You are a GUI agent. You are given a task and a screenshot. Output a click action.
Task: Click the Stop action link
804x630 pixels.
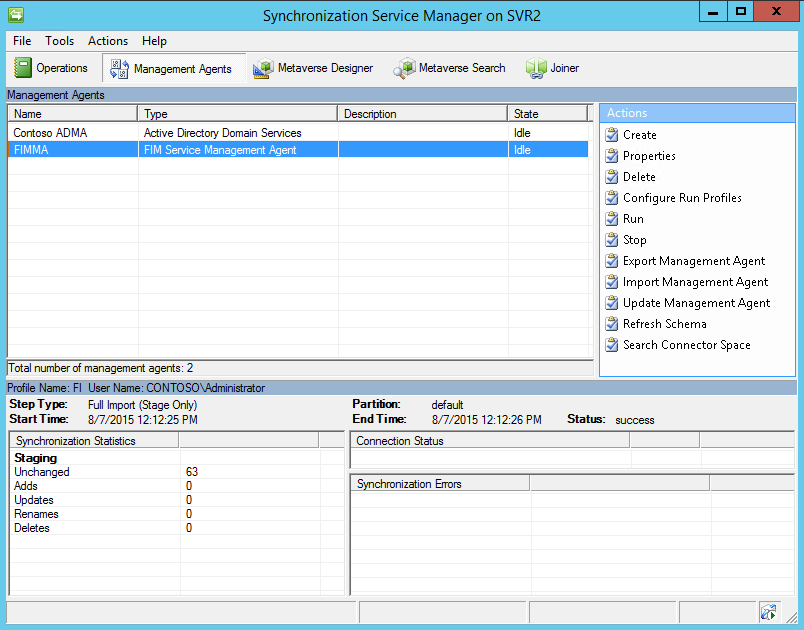pos(634,240)
